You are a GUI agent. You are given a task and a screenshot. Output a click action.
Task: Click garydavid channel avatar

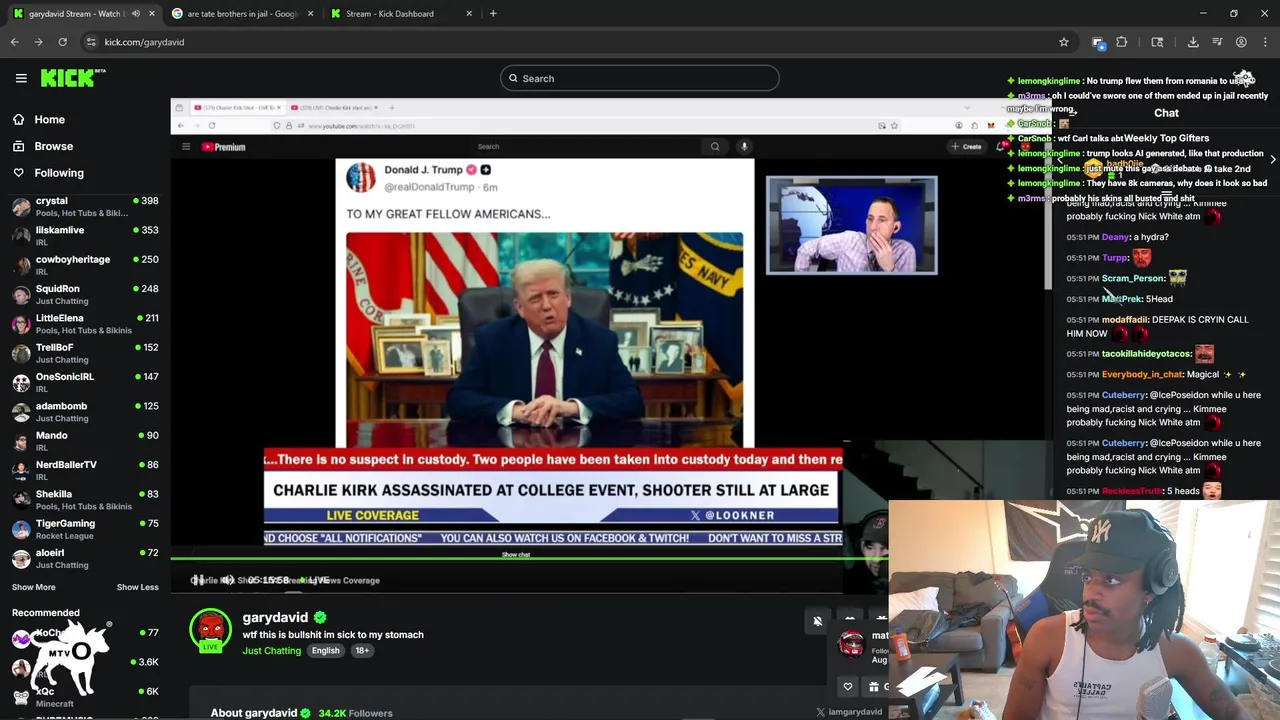pyautogui.click(x=210, y=630)
